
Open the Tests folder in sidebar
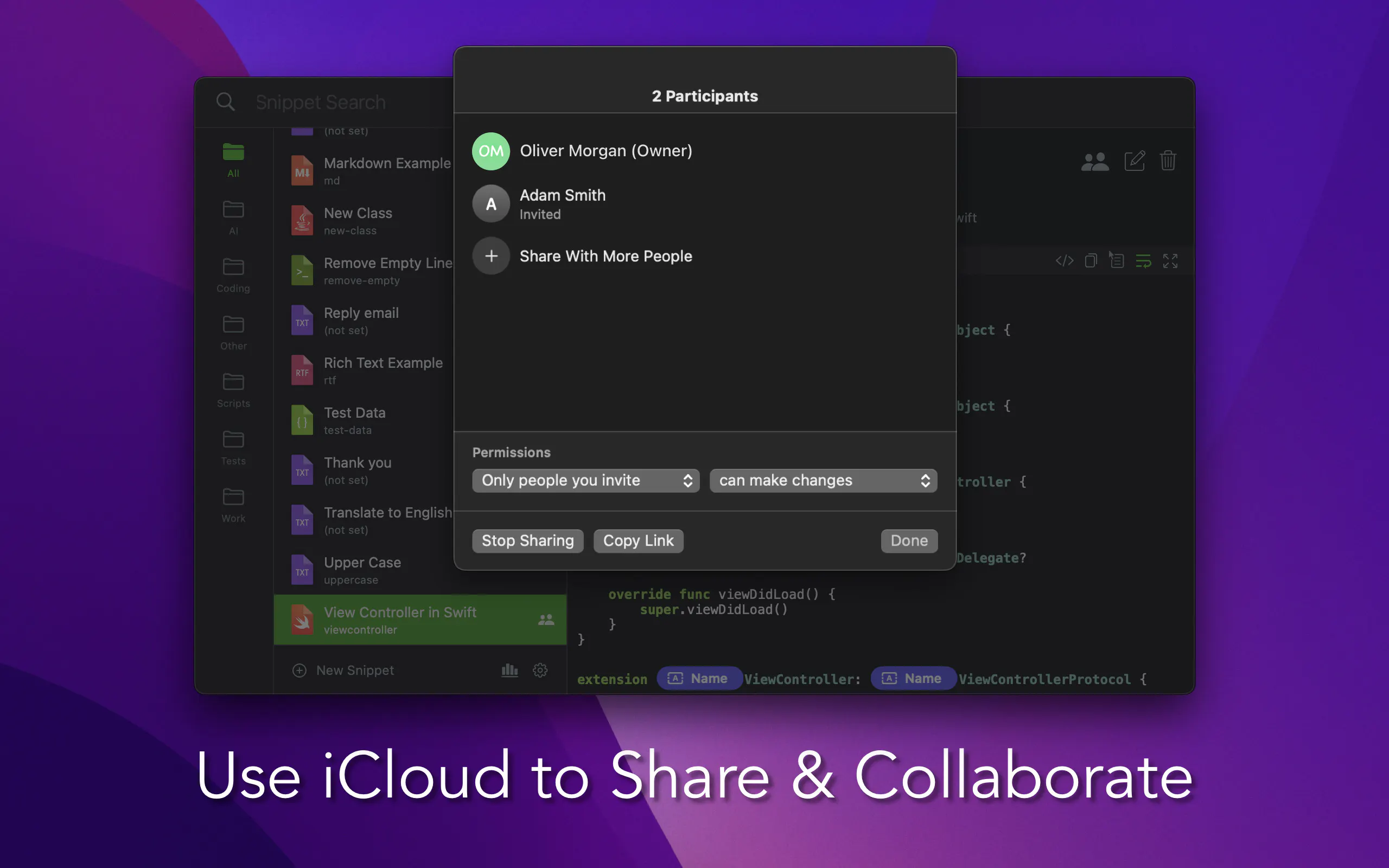click(233, 447)
